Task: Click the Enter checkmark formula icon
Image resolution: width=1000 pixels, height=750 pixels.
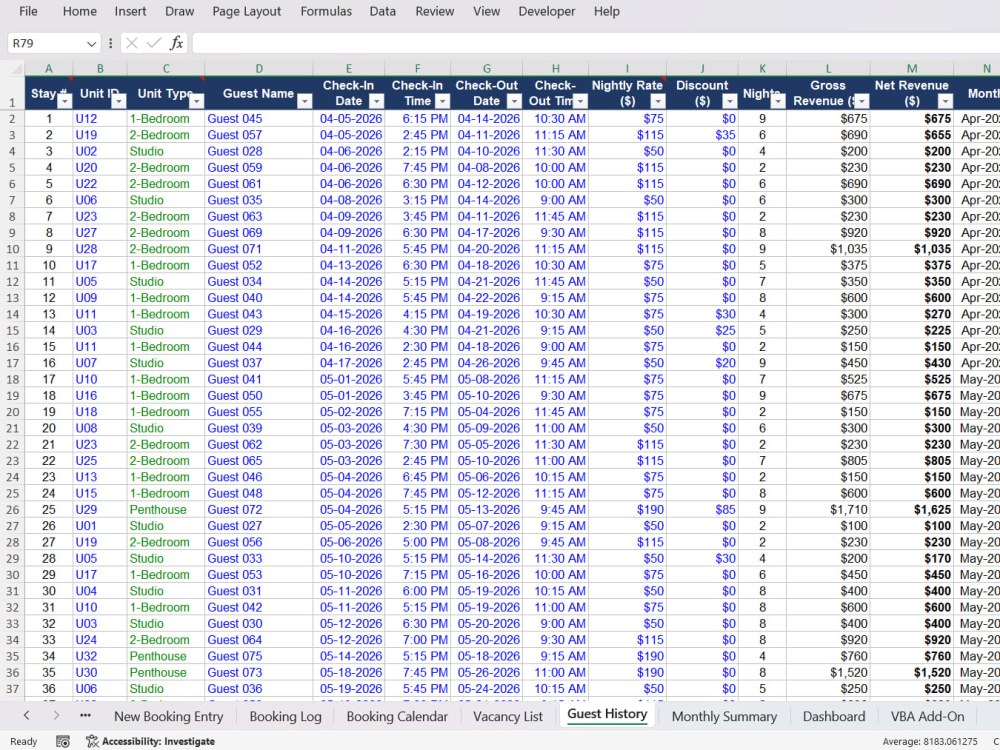Action: click(154, 43)
